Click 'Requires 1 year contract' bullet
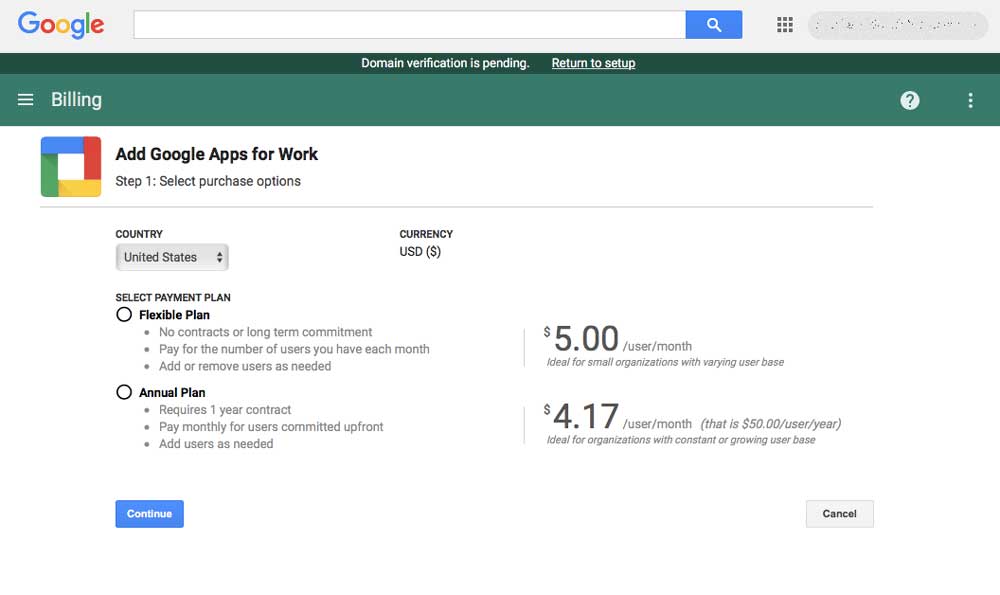The image size is (1000, 595). (224, 410)
